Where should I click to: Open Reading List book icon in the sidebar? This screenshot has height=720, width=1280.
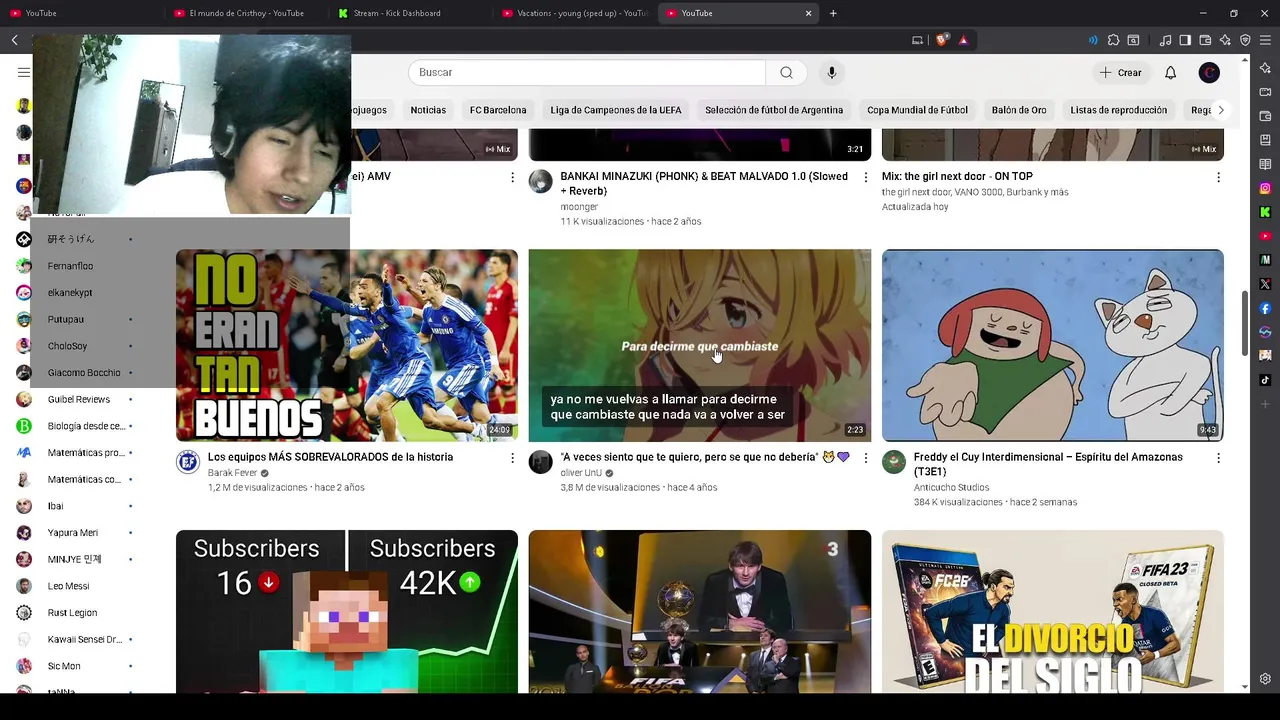tap(1265, 164)
